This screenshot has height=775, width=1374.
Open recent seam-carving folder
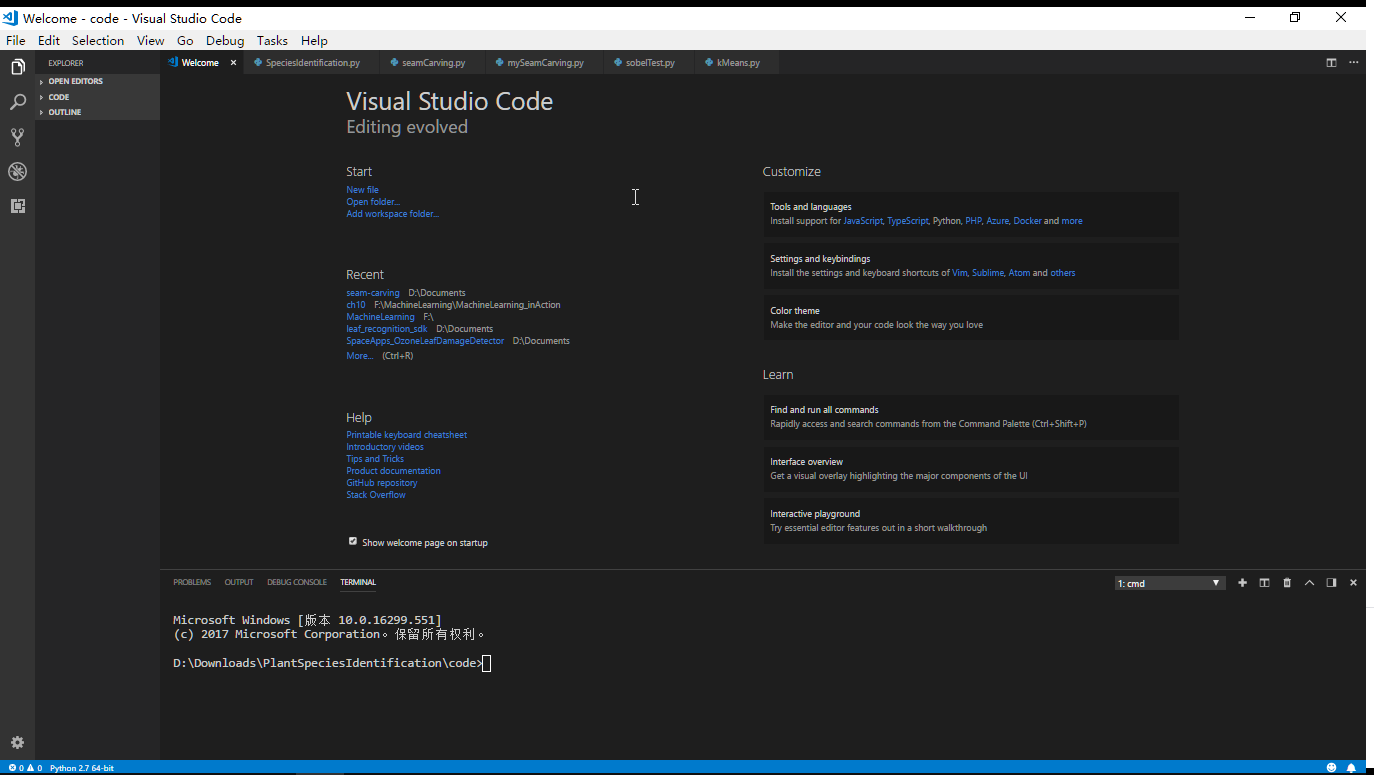coord(372,293)
